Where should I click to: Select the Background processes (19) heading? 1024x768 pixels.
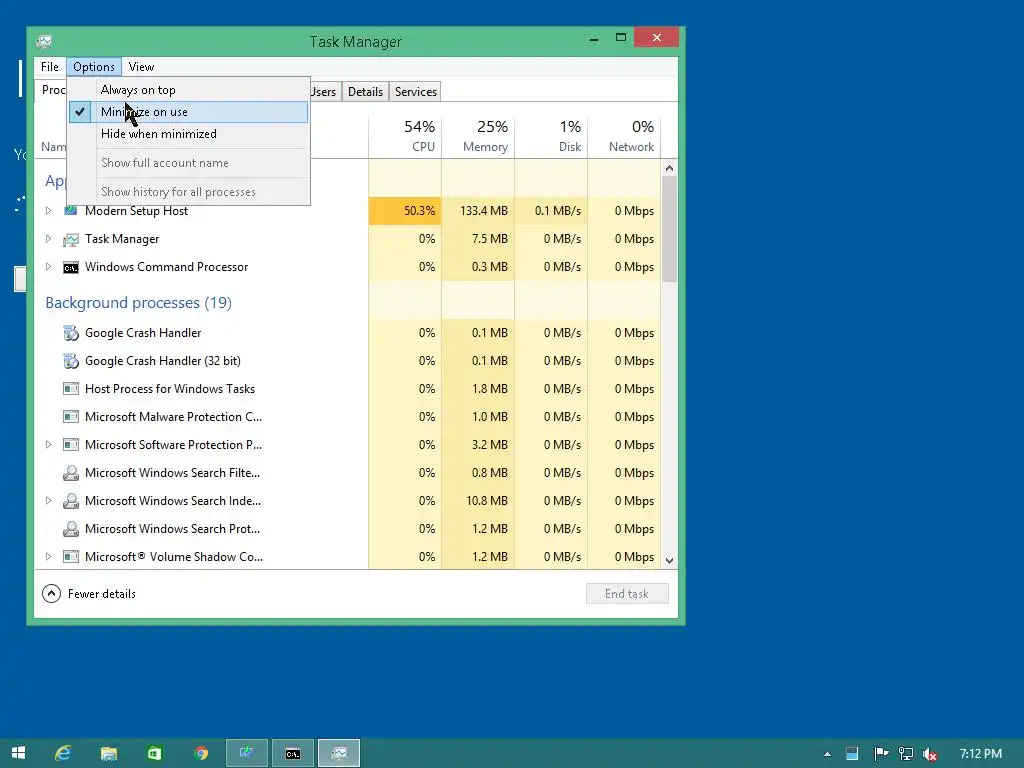tap(138, 303)
